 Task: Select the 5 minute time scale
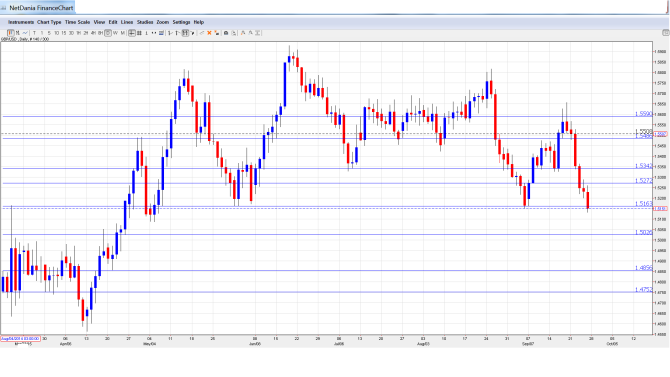[x=49, y=33]
